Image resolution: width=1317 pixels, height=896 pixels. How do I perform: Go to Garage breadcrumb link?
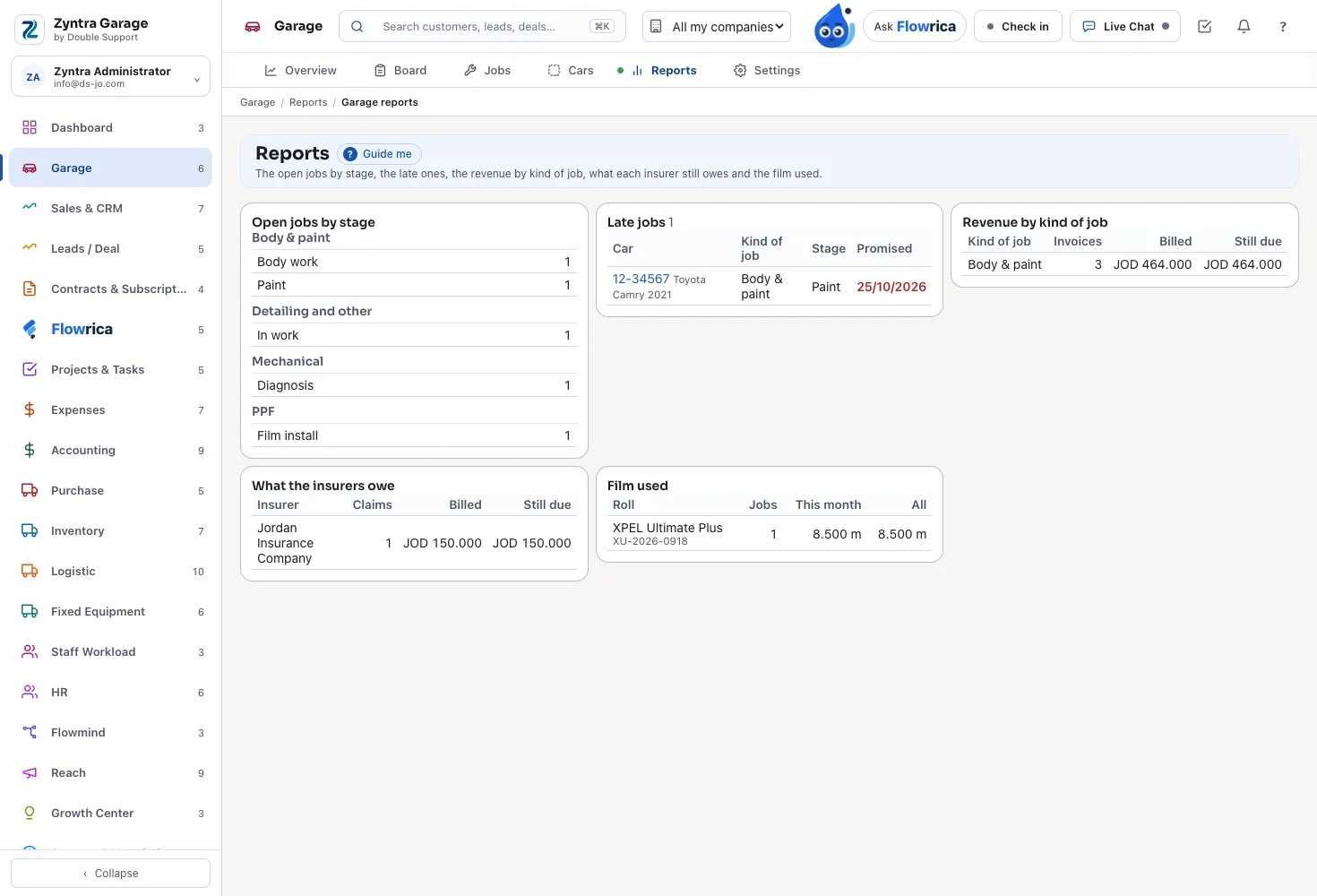258,102
